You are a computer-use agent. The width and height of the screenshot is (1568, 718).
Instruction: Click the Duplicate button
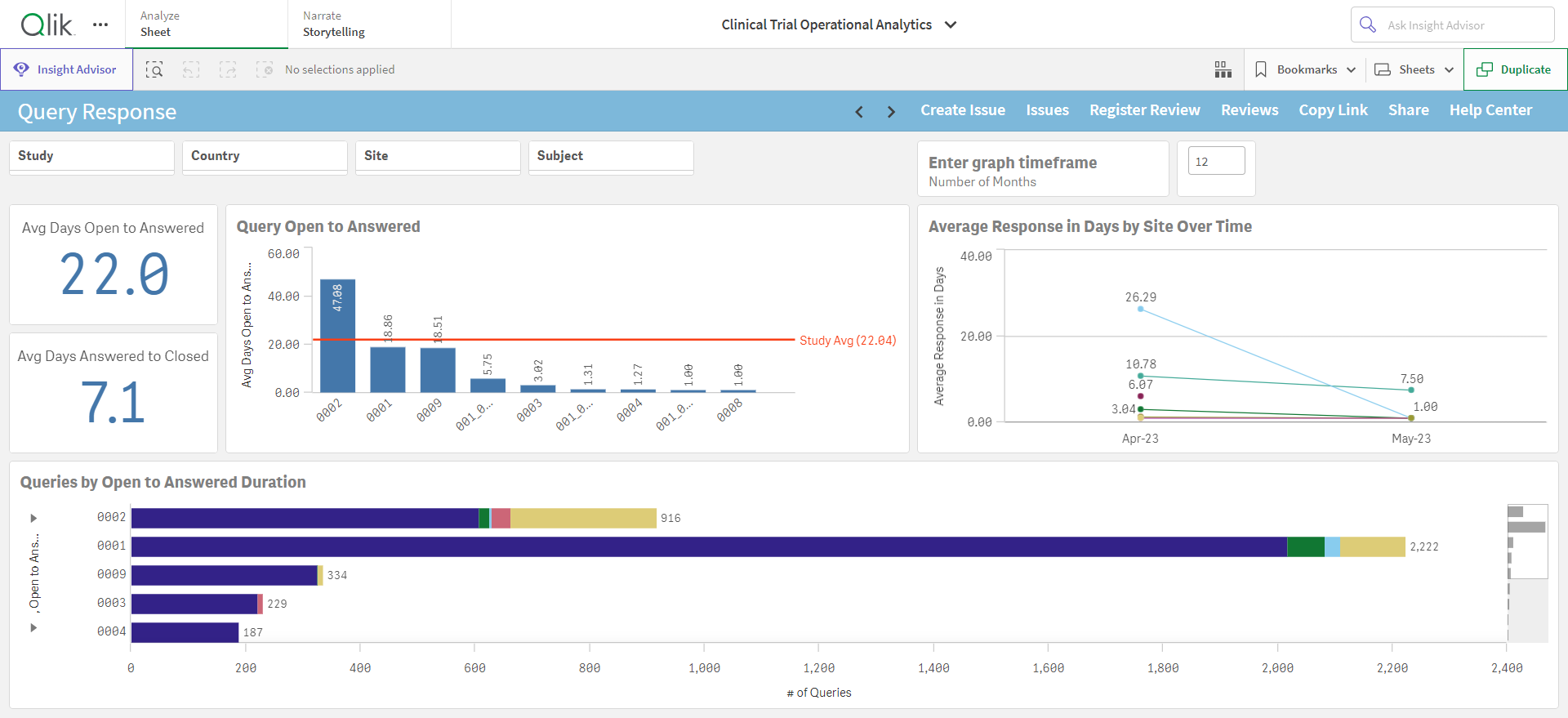tap(1515, 69)
